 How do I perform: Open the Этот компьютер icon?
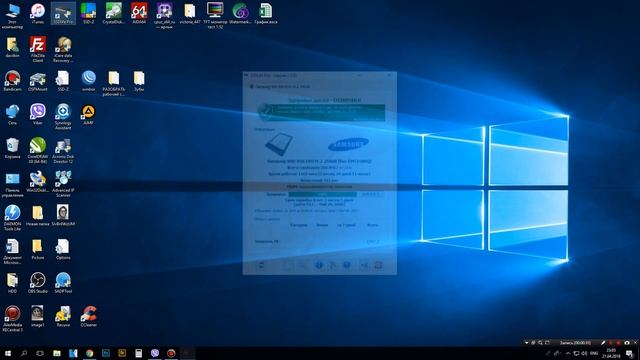[x=12, y=16]
